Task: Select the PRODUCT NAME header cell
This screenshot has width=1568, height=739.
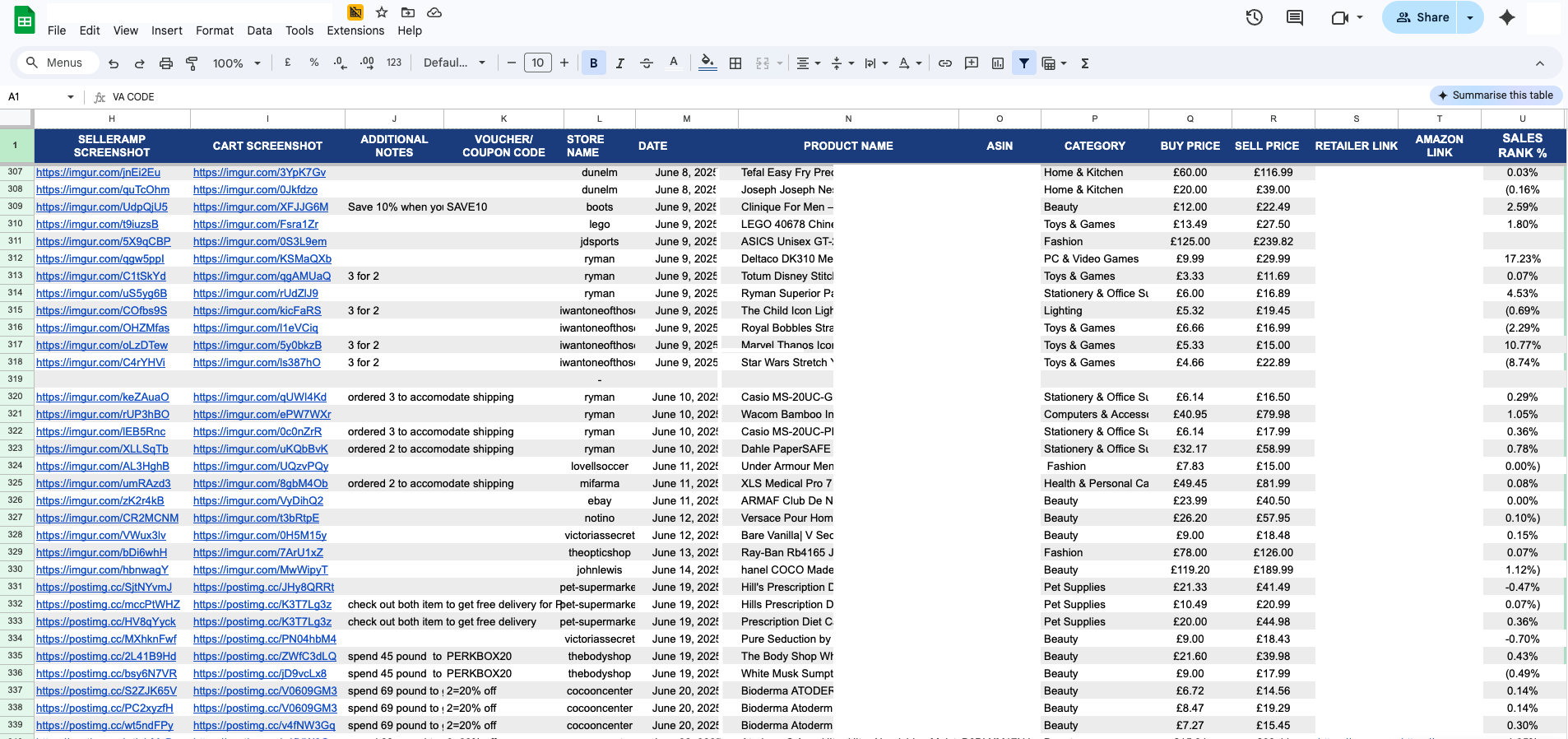Action: tap(848, 146)
